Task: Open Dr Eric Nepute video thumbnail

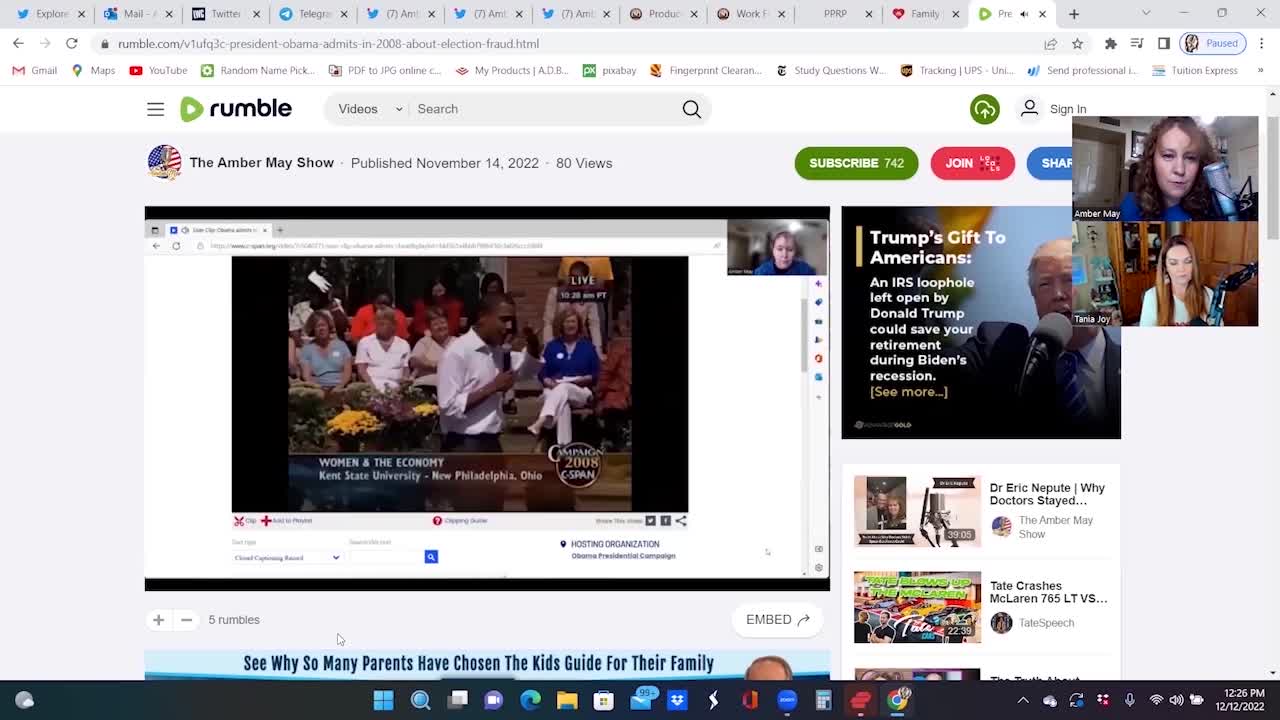Action: pyautogui.click(x=917, y=511)
